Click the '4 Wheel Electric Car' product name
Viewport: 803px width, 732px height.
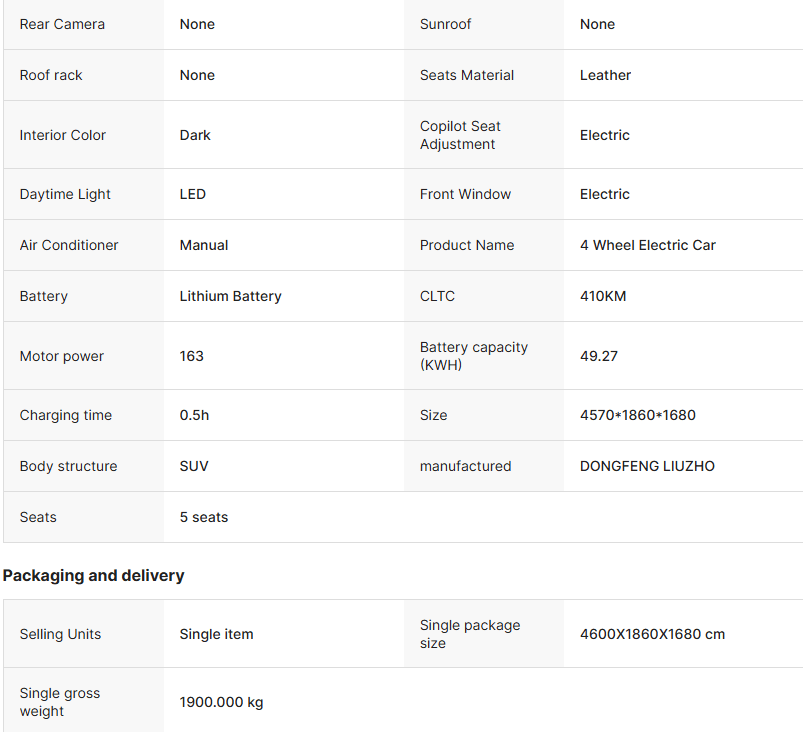647,245
